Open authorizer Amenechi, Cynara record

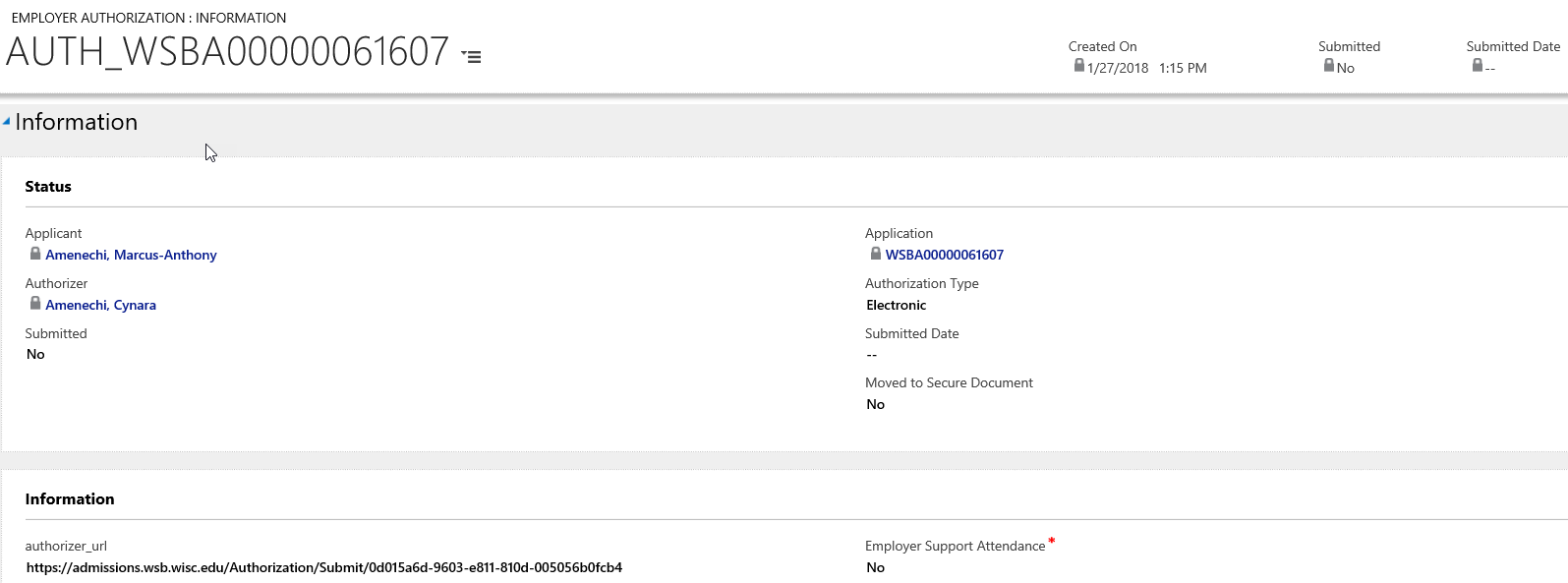tap(100, 306)
